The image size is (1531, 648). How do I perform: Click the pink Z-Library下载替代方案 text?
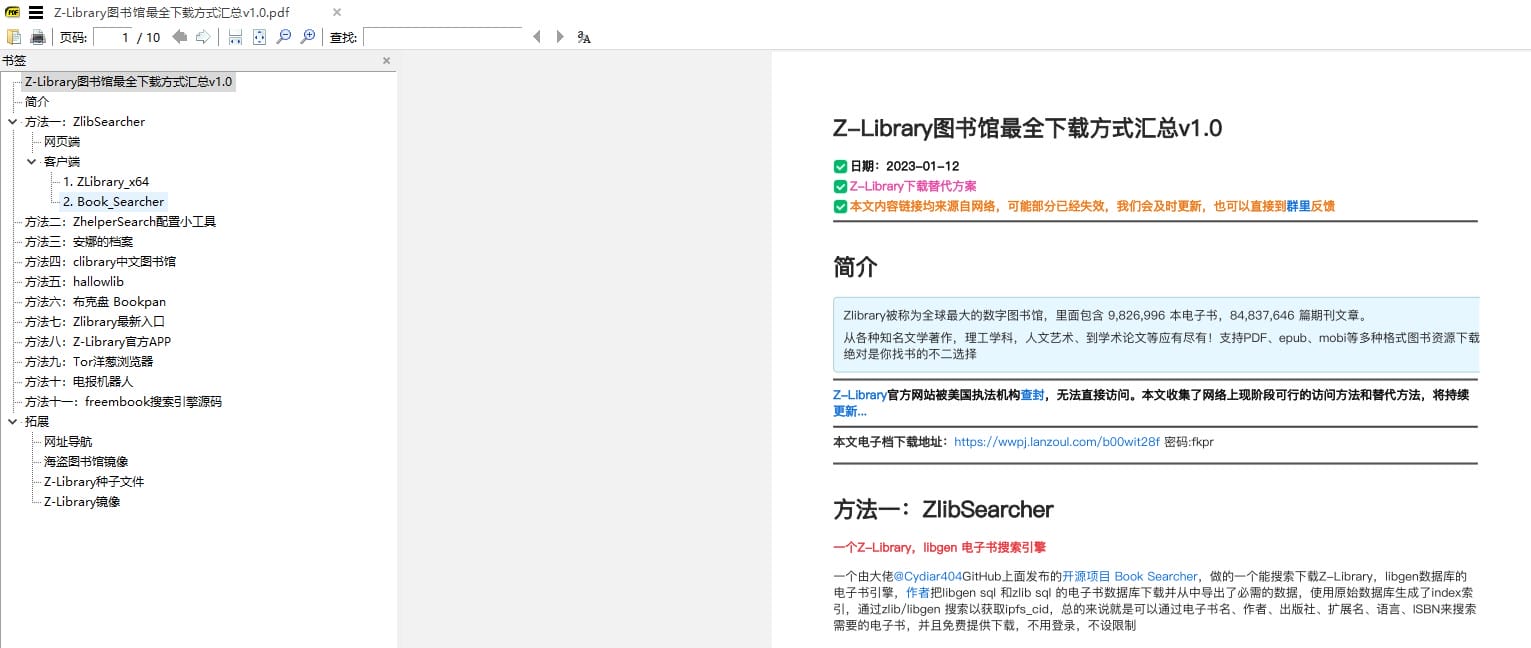[x=913, y=186]
